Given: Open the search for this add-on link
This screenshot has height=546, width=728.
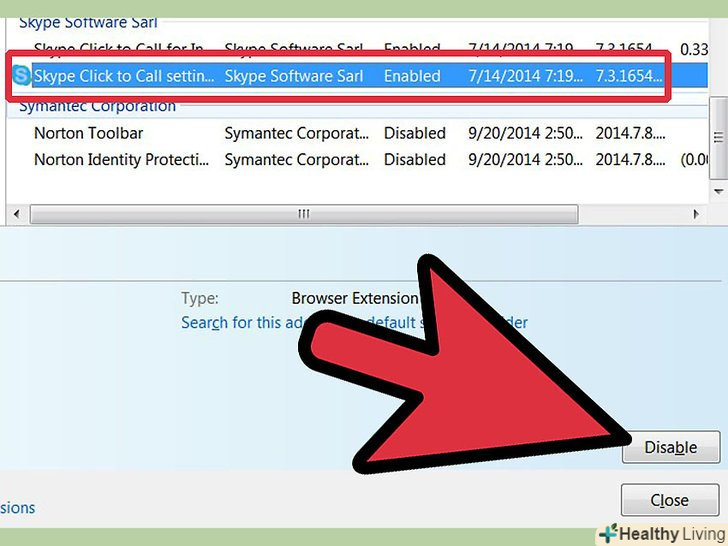Looking at the screenshot, I should pyautogui.click(x=354, y=322).
